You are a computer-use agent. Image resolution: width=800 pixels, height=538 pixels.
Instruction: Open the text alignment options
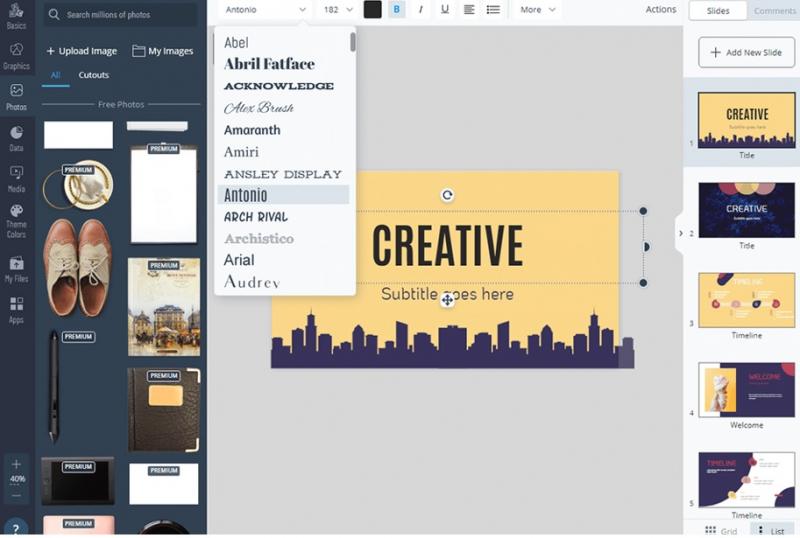[x=469, y=9]
